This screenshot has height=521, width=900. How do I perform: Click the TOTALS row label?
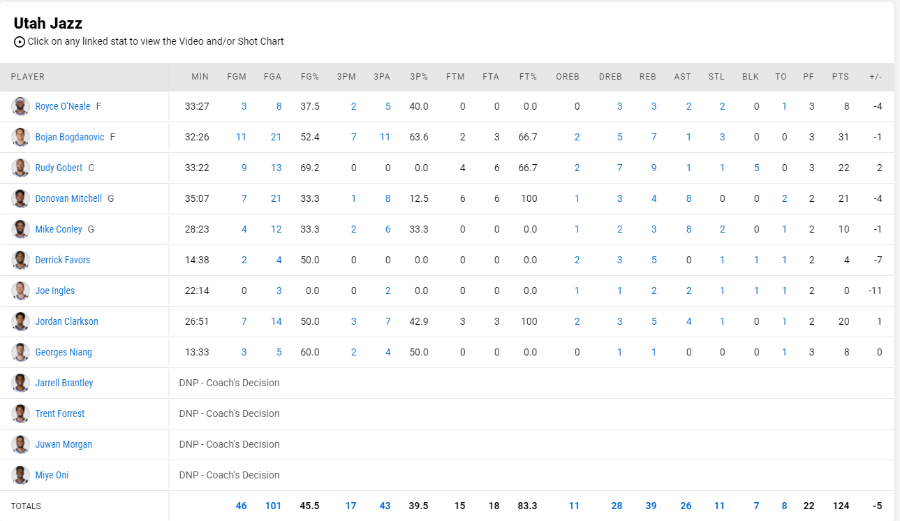[x=26, y=506]
